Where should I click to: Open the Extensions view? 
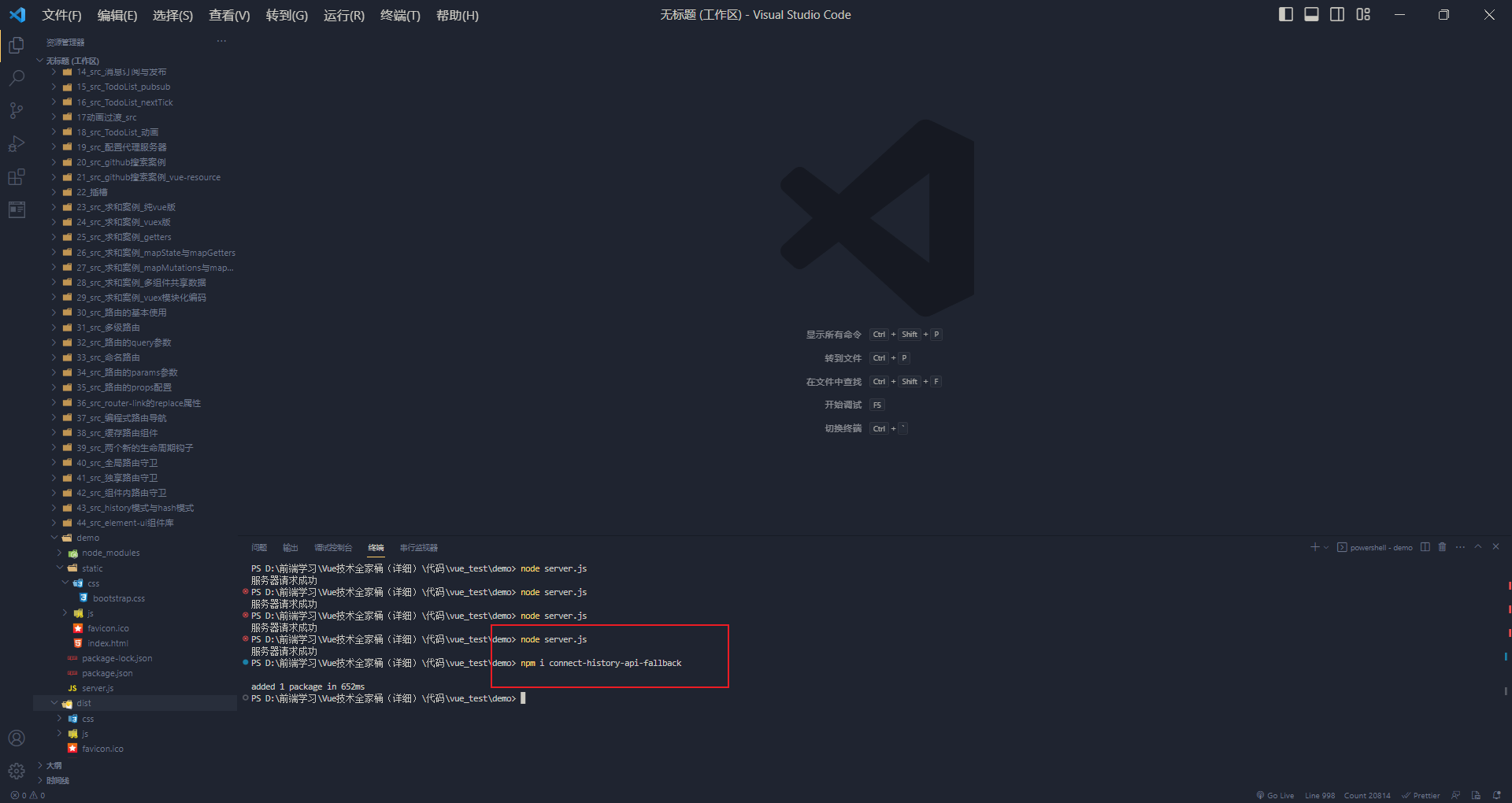tap(17, 177)
